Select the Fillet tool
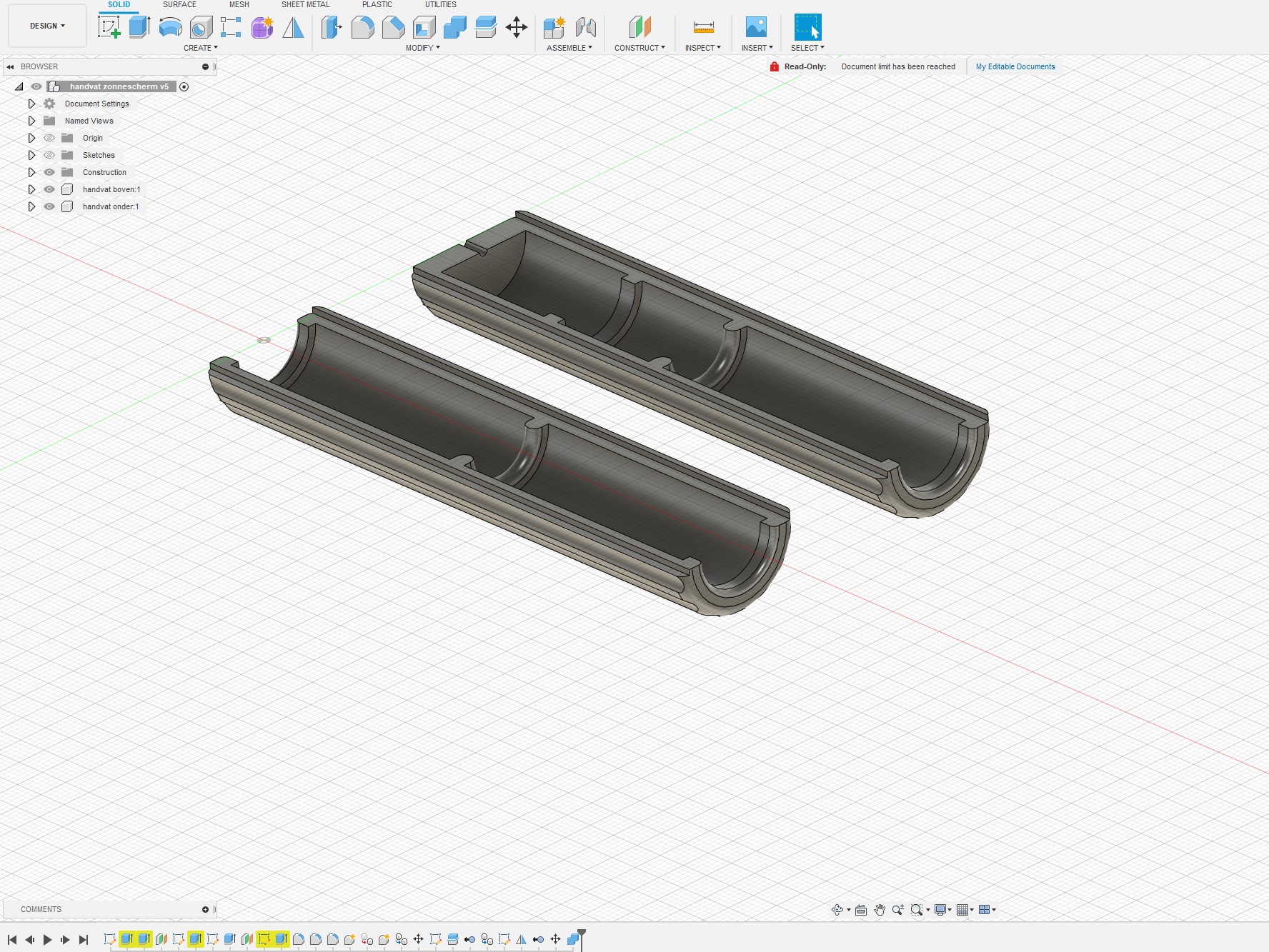 tap(362, 28)
